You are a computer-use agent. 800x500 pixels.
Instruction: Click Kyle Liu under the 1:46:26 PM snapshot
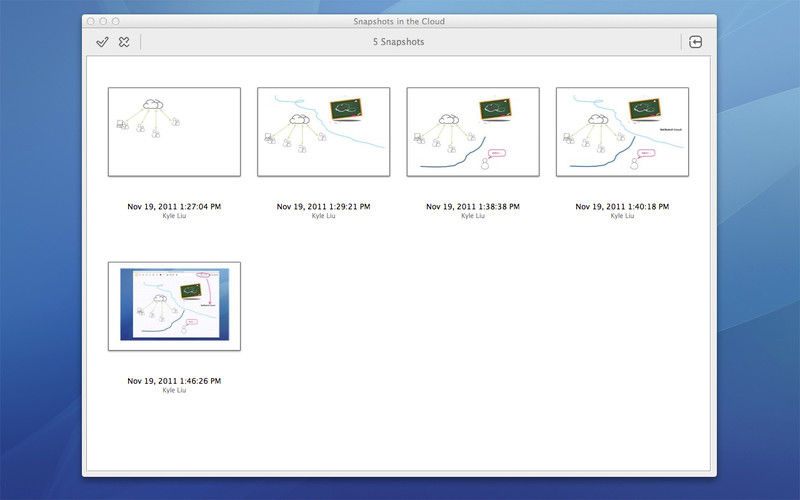point(174,390)
